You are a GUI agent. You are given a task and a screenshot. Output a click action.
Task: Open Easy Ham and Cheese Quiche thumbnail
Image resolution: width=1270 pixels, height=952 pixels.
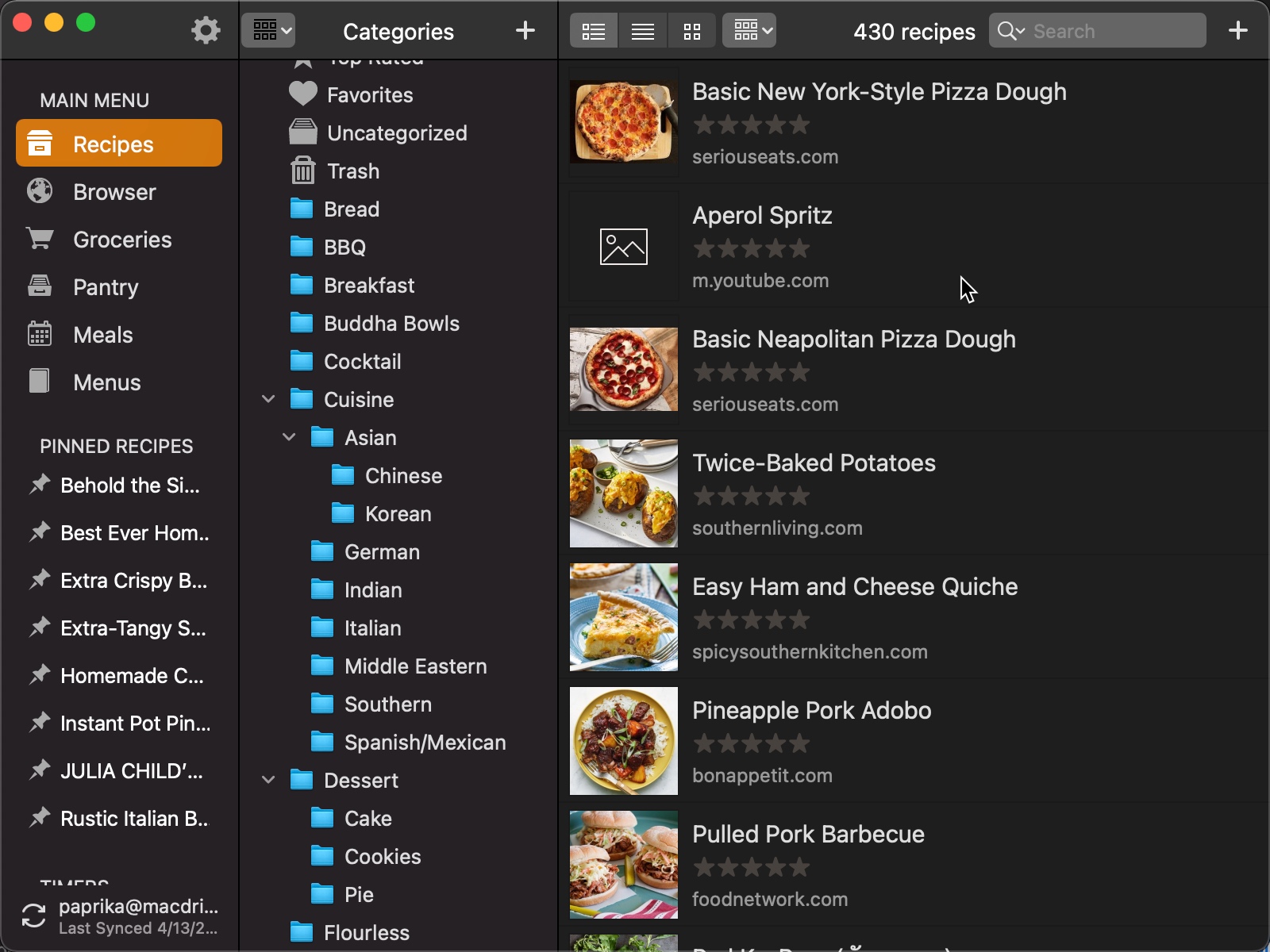624,616
